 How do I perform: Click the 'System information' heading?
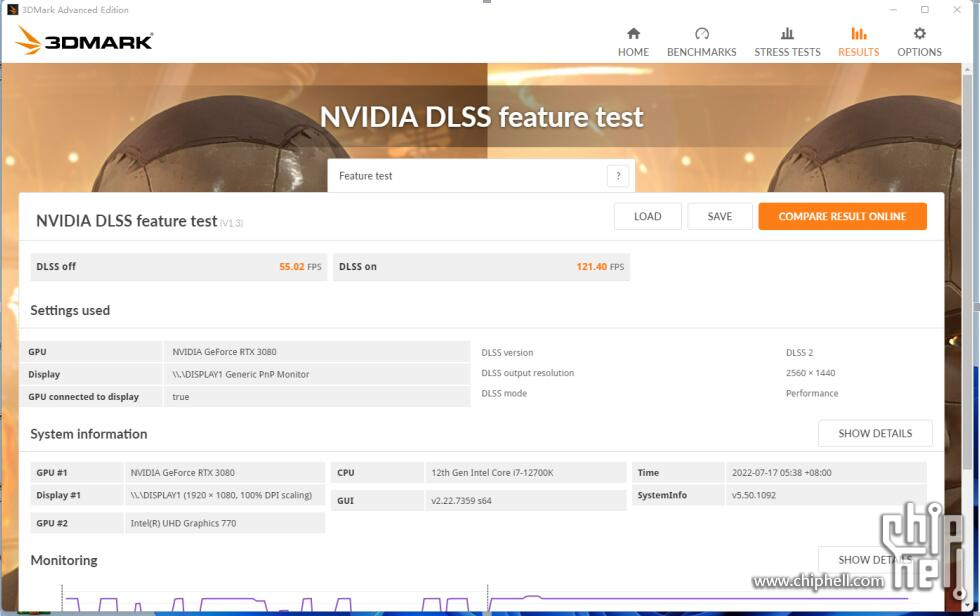tap(89, 434)
